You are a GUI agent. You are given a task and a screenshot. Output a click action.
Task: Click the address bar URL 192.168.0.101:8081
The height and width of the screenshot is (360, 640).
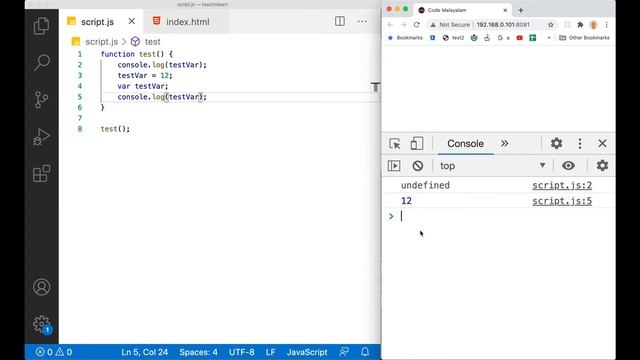pyautogui.click(x=503, y=24)
